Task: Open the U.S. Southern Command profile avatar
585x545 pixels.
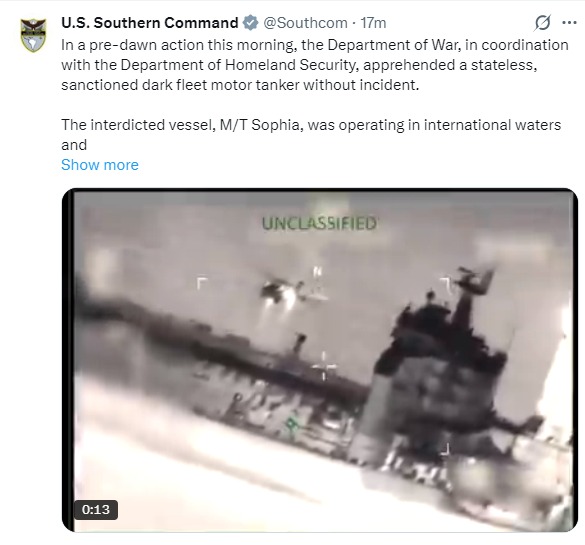Action: 33,35
